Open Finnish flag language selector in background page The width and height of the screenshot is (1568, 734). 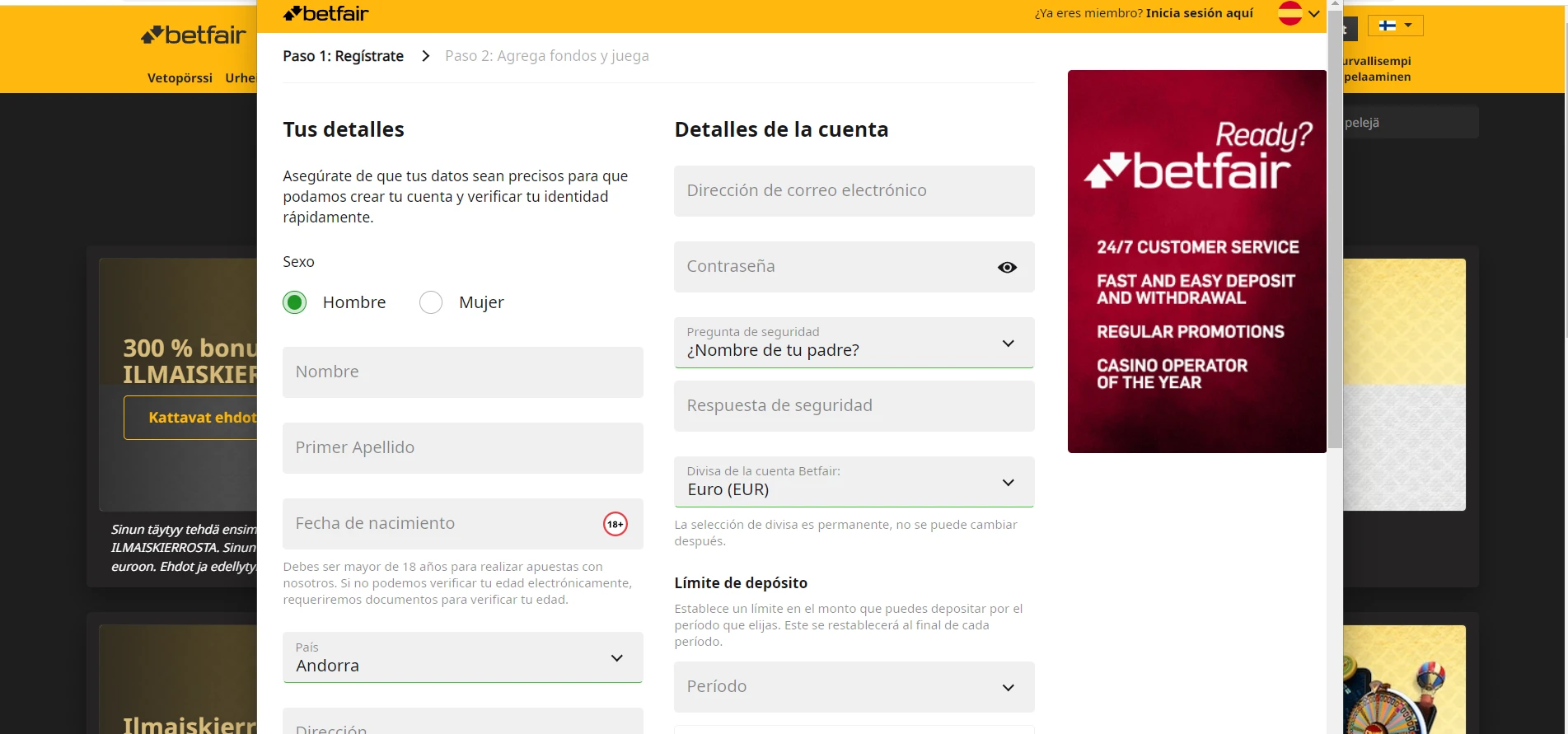pyautogui.click(x=1395, y=26)
